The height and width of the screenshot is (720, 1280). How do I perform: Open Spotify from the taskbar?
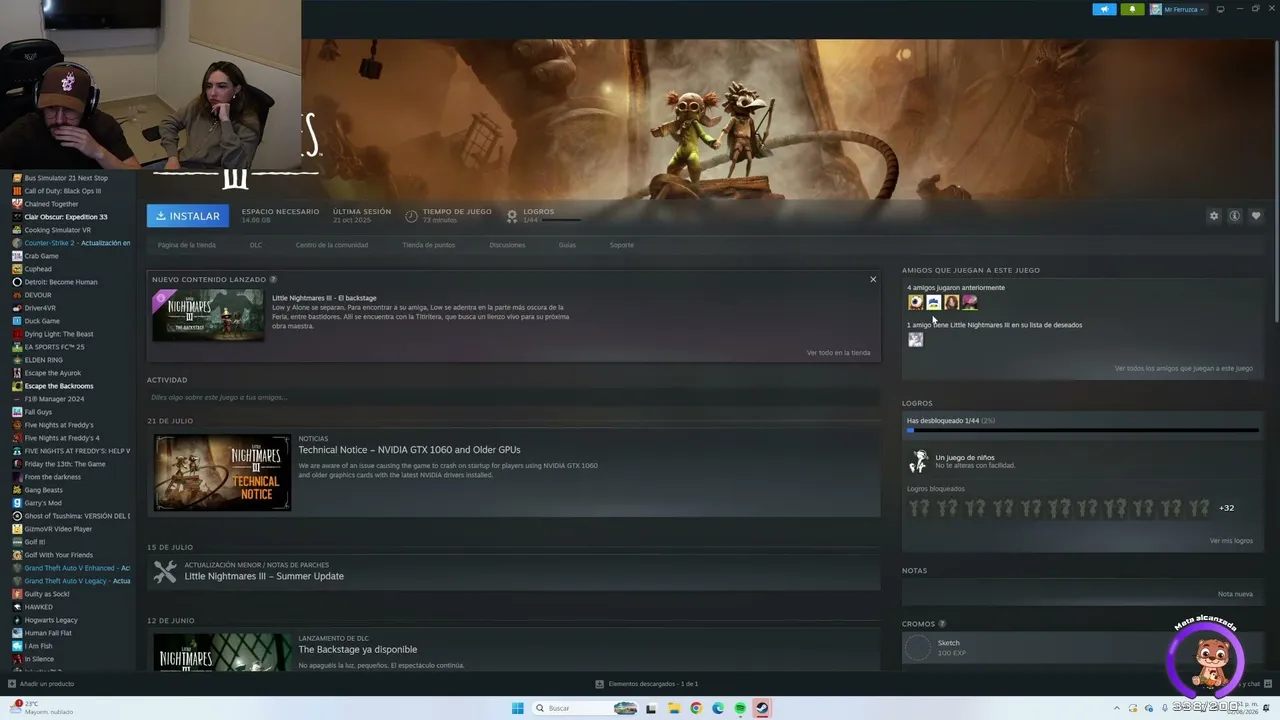coord(740,708)
